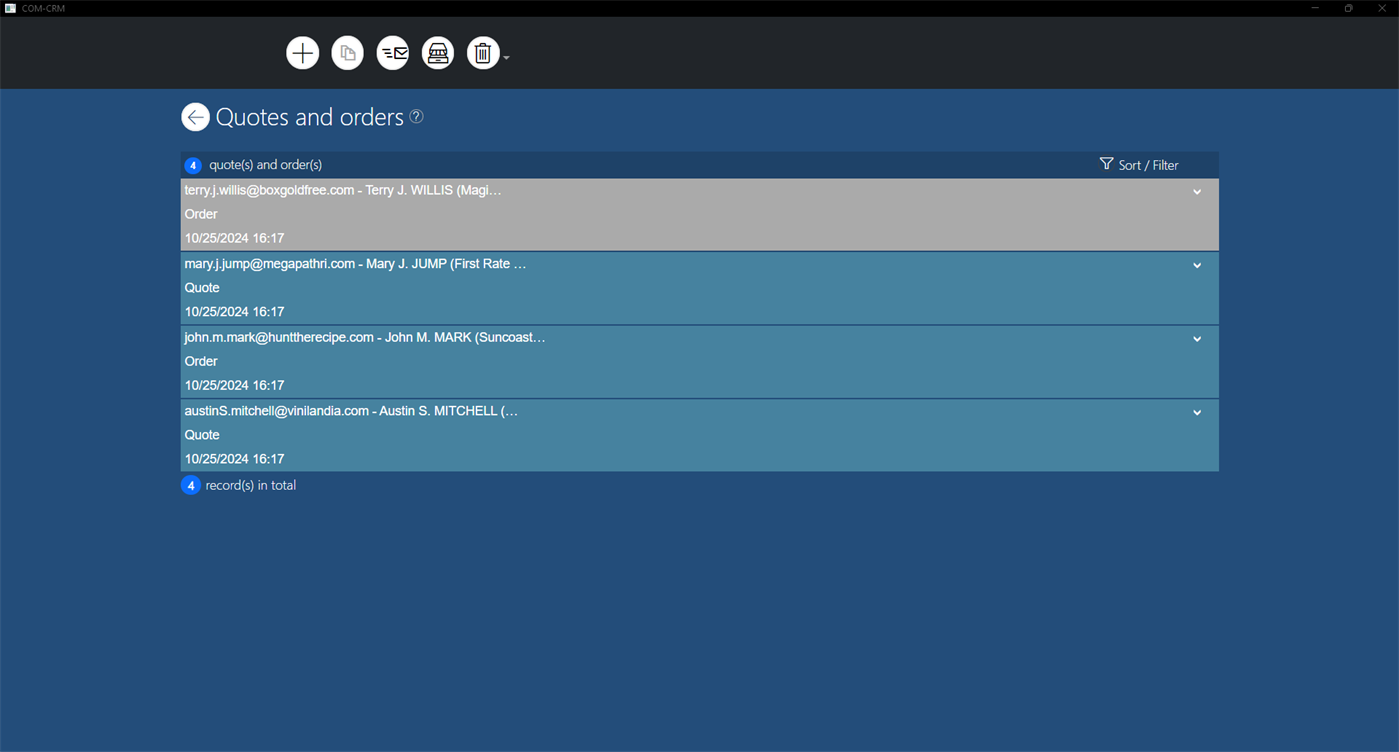Delete the selected order with the trash icon
The height and width of the screenshot is (752, 1399).
[x=482, y=53]
